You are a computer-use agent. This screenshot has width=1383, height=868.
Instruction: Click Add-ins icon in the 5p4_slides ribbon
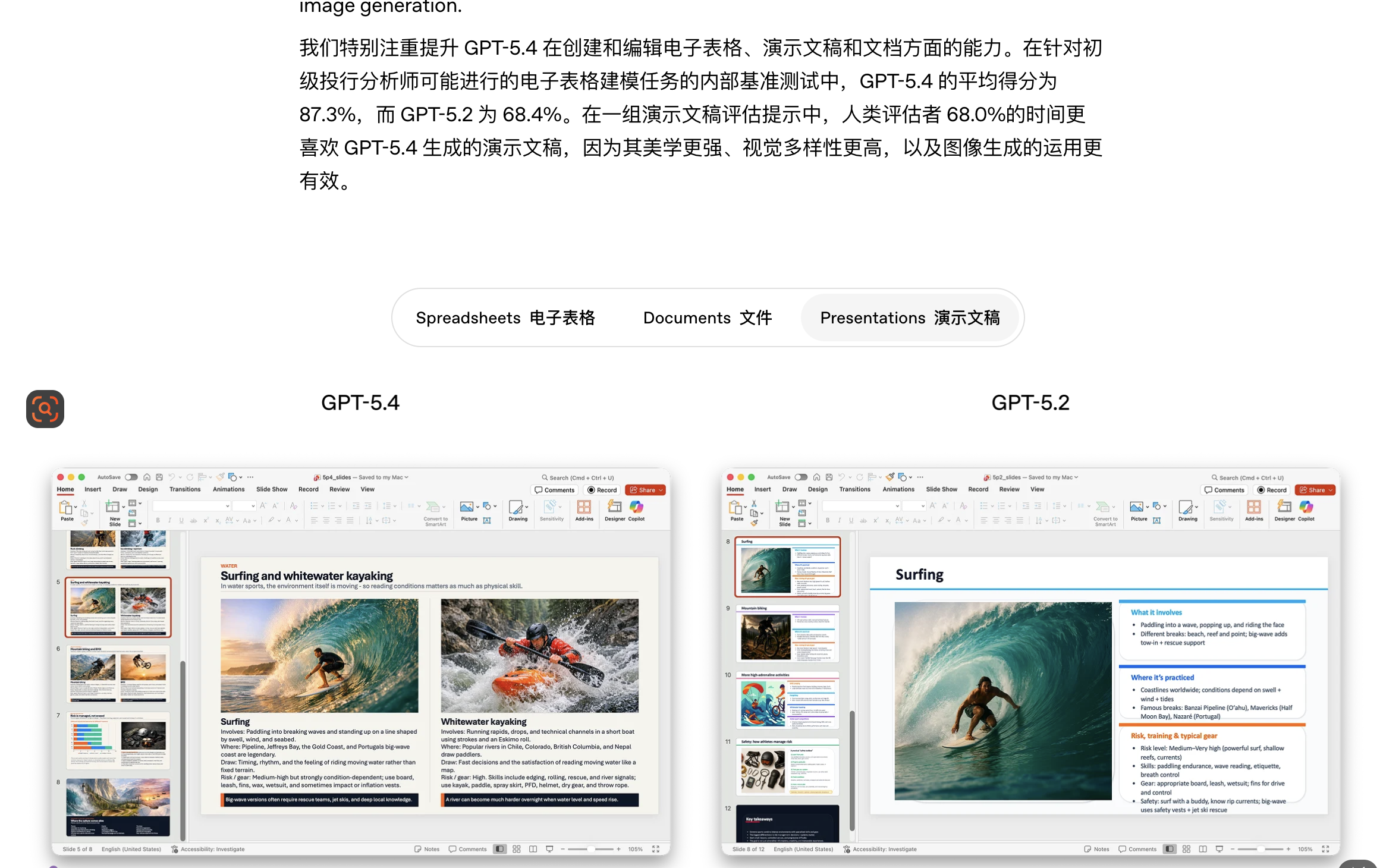click(x=584, y=507)
